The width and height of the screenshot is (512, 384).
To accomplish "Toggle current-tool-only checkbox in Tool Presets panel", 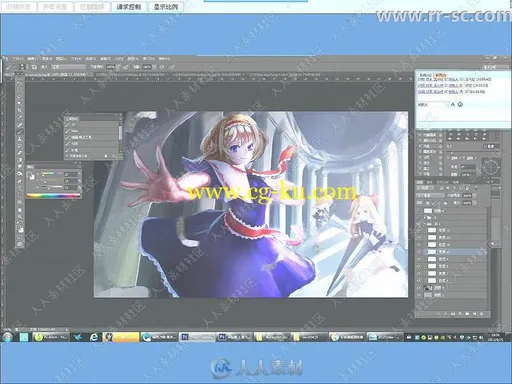I will coord(67,156).
